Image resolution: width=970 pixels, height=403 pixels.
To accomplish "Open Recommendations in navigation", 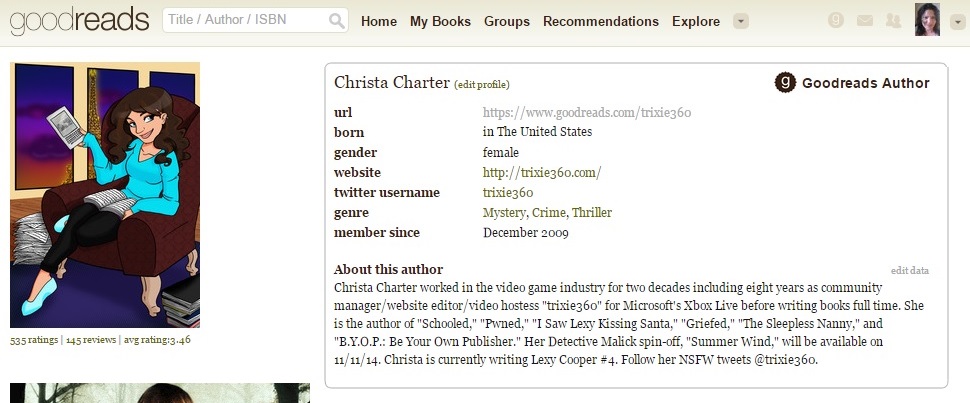I will point(601,21).
